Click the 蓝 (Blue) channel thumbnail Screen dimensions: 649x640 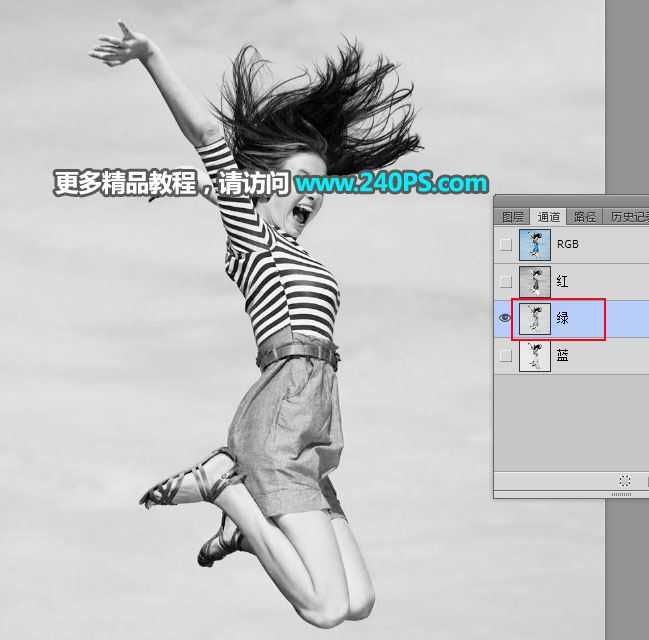535,355
